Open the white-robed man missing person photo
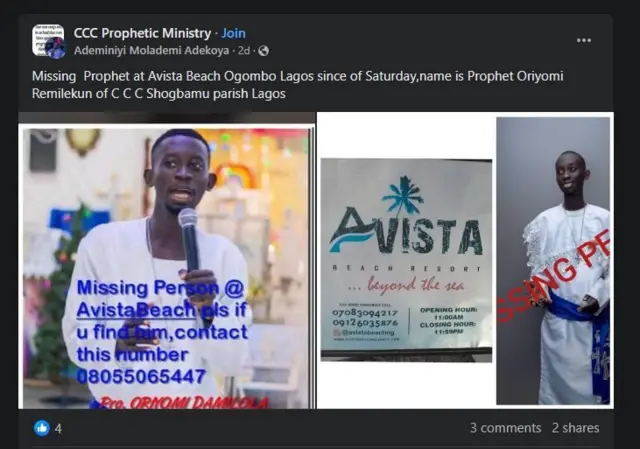The image size is (640, 449). (553, 261)
